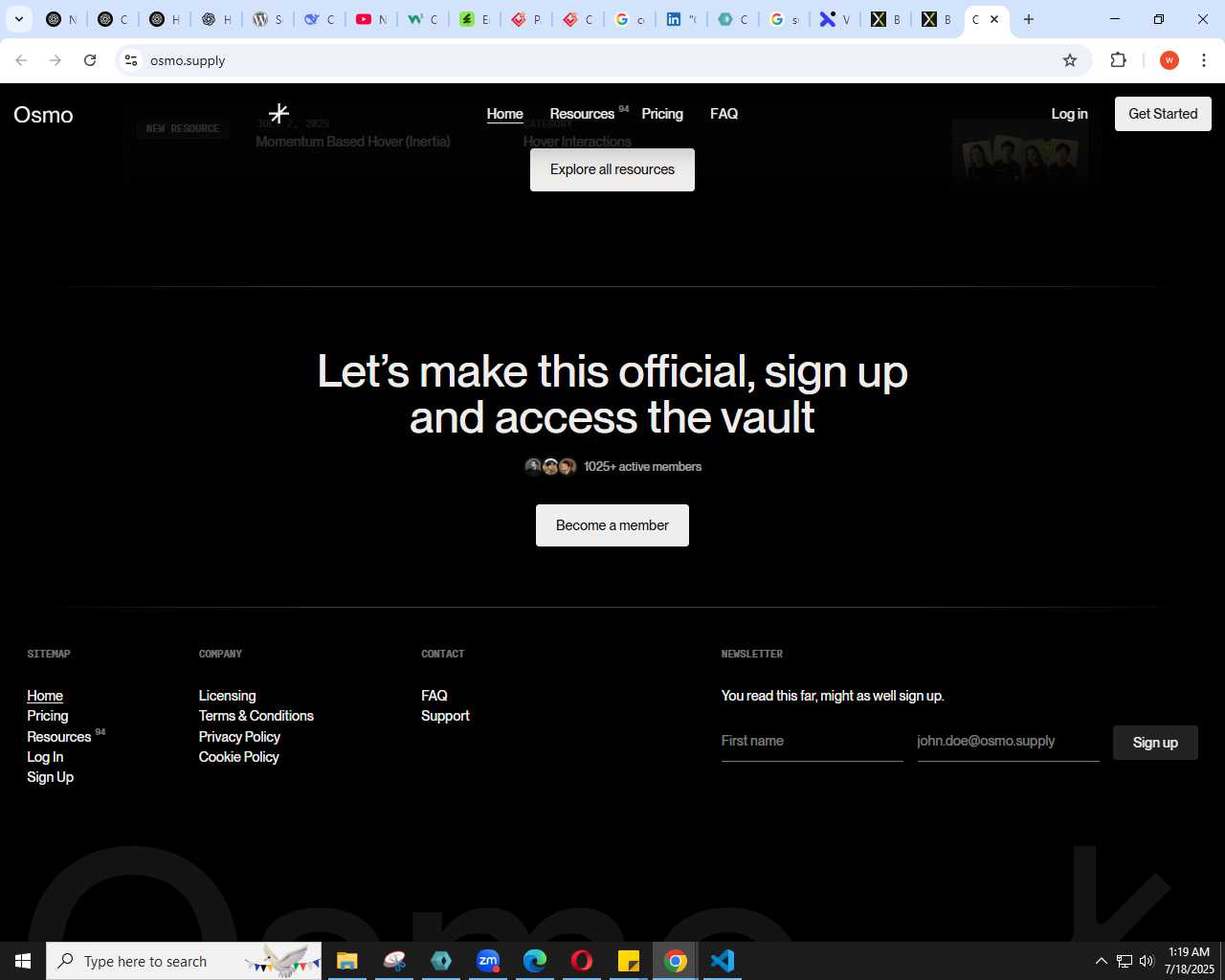Go back to previous page
The width and height of the screenshot is (1225, 980).
click(21, 60)
